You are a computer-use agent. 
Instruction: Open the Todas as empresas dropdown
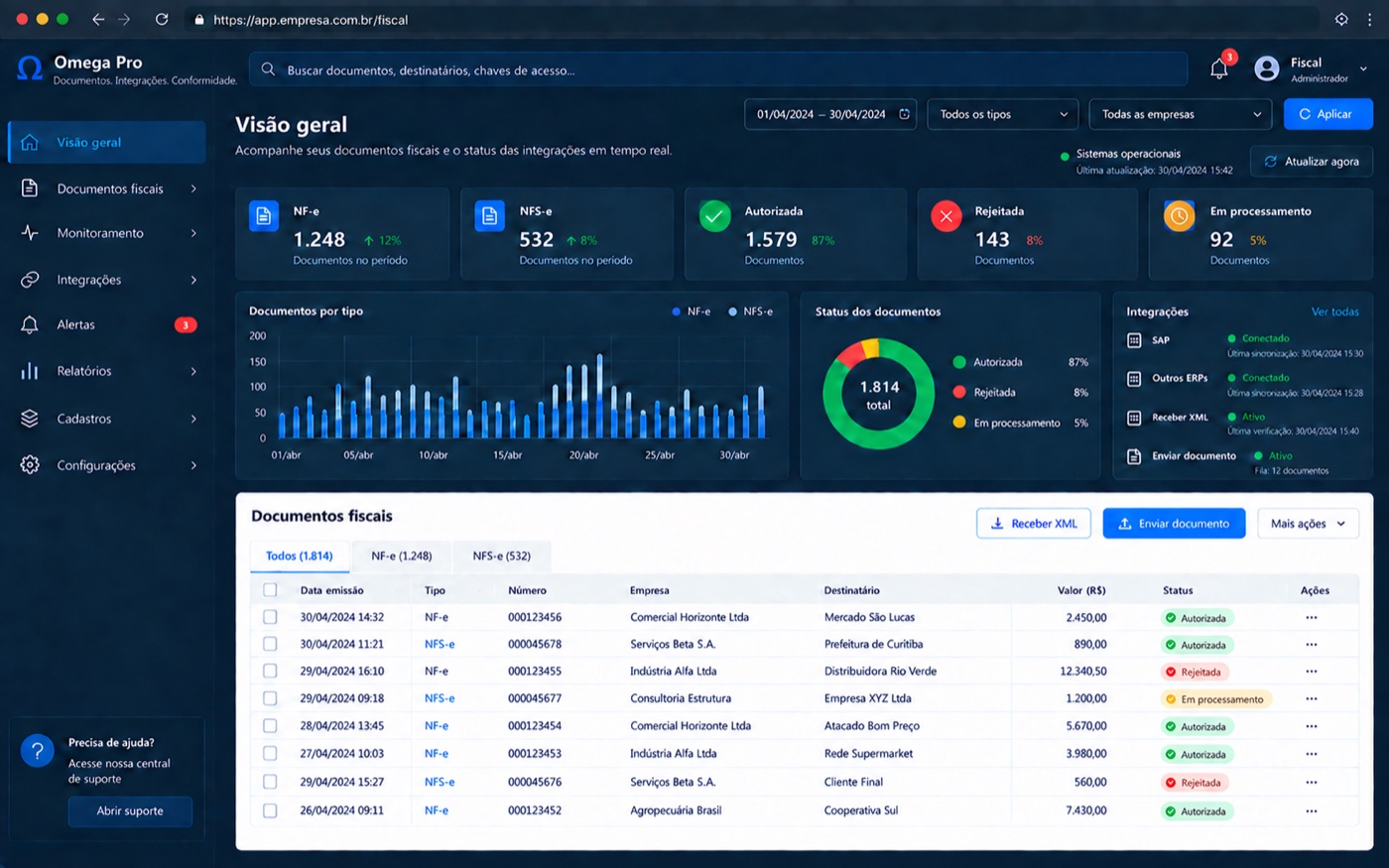tap(1181, 114)
